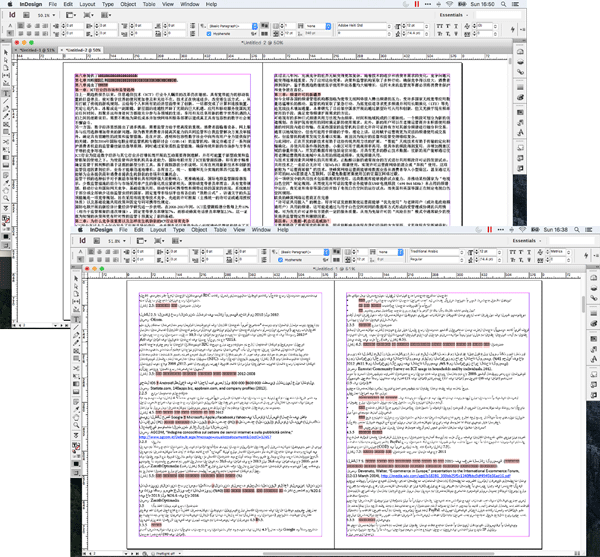Image resolution: width=600 pixels, height=557 pixels.
Task: Open the Layout menu above Untitled-1 window
Action: point(158,230)
